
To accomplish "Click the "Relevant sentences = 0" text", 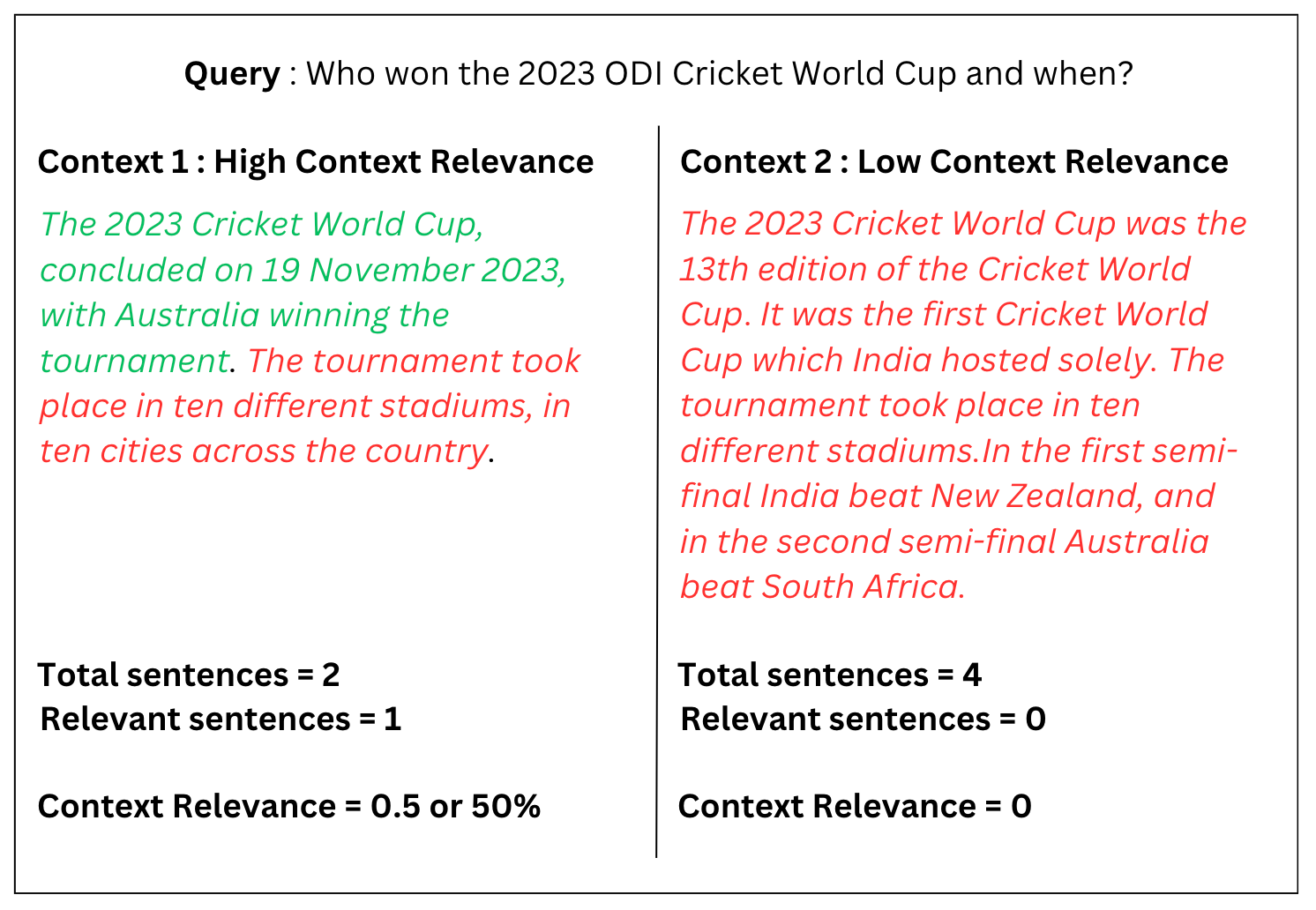I will (x=863, y=720).
